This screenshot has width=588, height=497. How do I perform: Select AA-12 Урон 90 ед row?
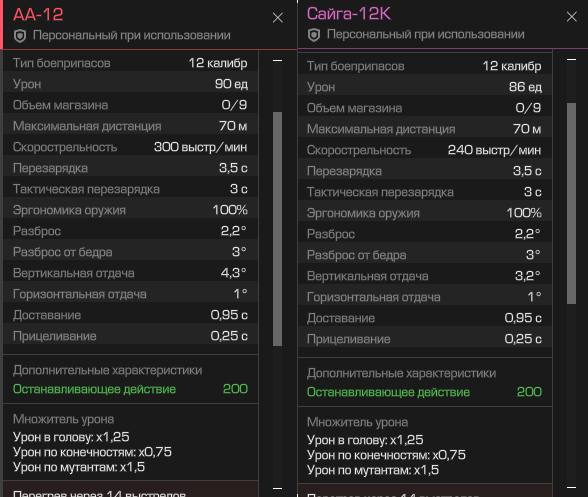(x=130, y=84)
